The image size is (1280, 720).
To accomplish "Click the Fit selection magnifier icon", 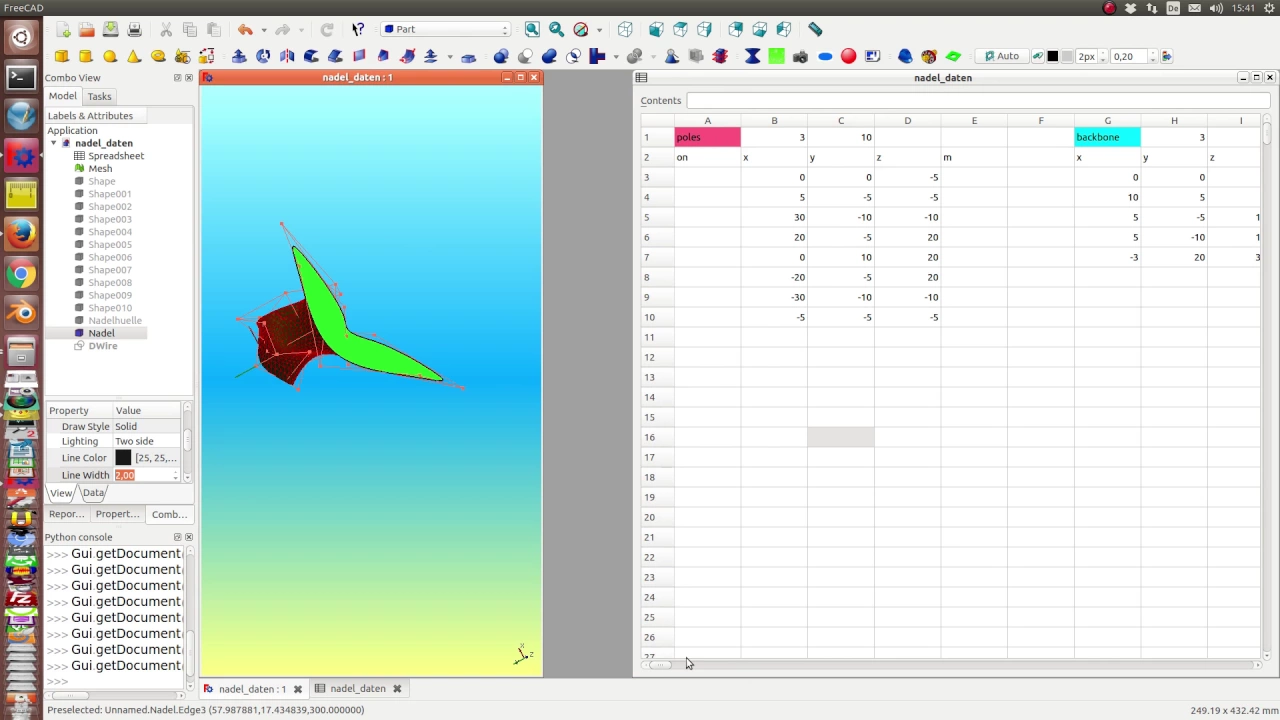I will click(556, 30).
